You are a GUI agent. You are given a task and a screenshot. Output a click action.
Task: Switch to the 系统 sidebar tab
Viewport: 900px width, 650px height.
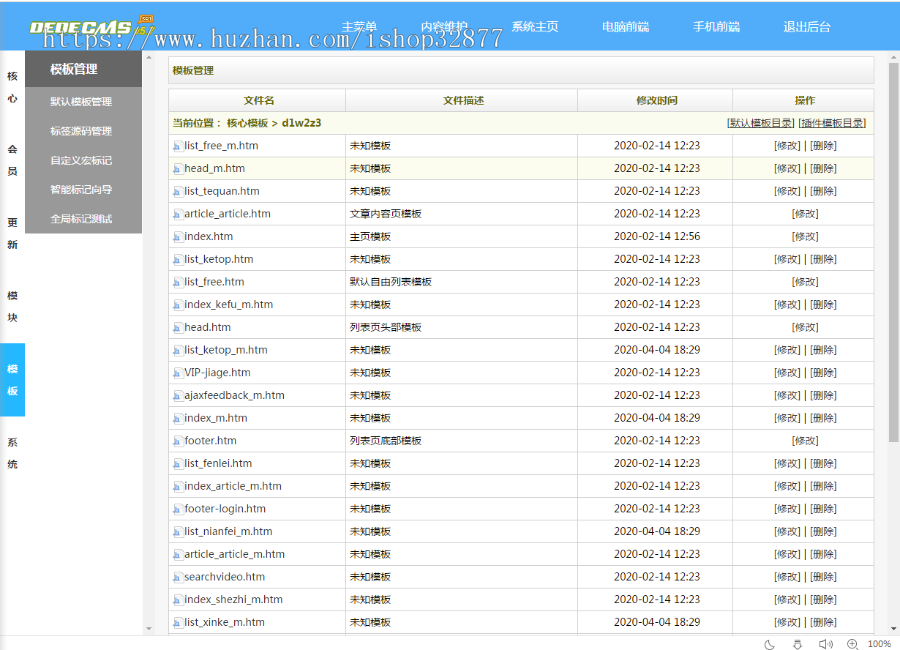[x=12, y=453]
